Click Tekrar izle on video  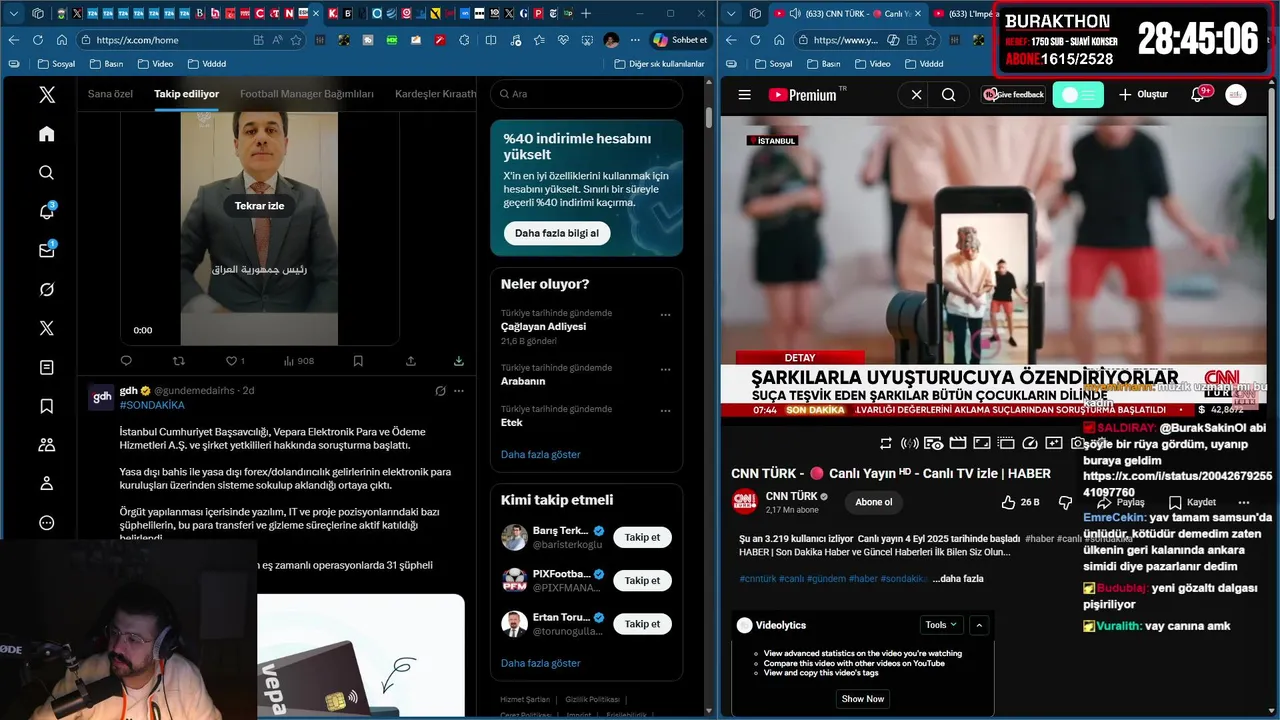[x=259, y=206]
